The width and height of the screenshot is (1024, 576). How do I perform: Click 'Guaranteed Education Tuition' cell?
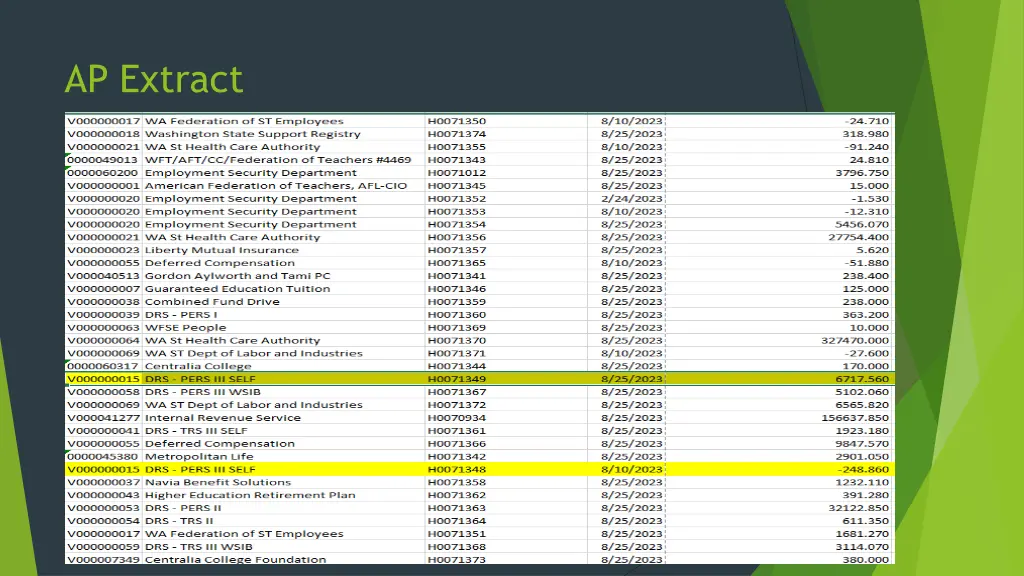coord(237,289)
